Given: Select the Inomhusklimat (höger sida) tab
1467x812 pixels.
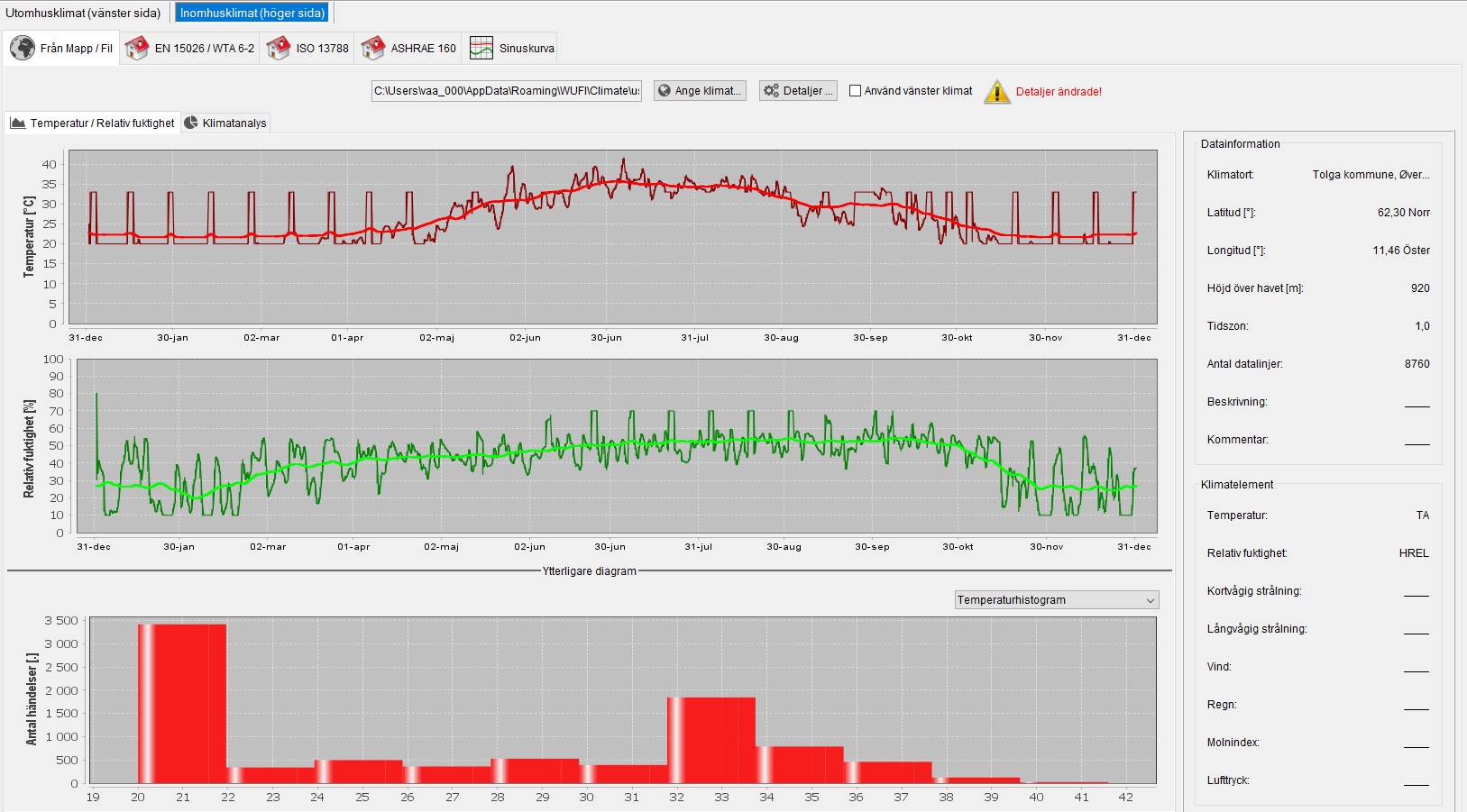Looking at the screenshot, I should pyautogui.click(x=252, y=13).
